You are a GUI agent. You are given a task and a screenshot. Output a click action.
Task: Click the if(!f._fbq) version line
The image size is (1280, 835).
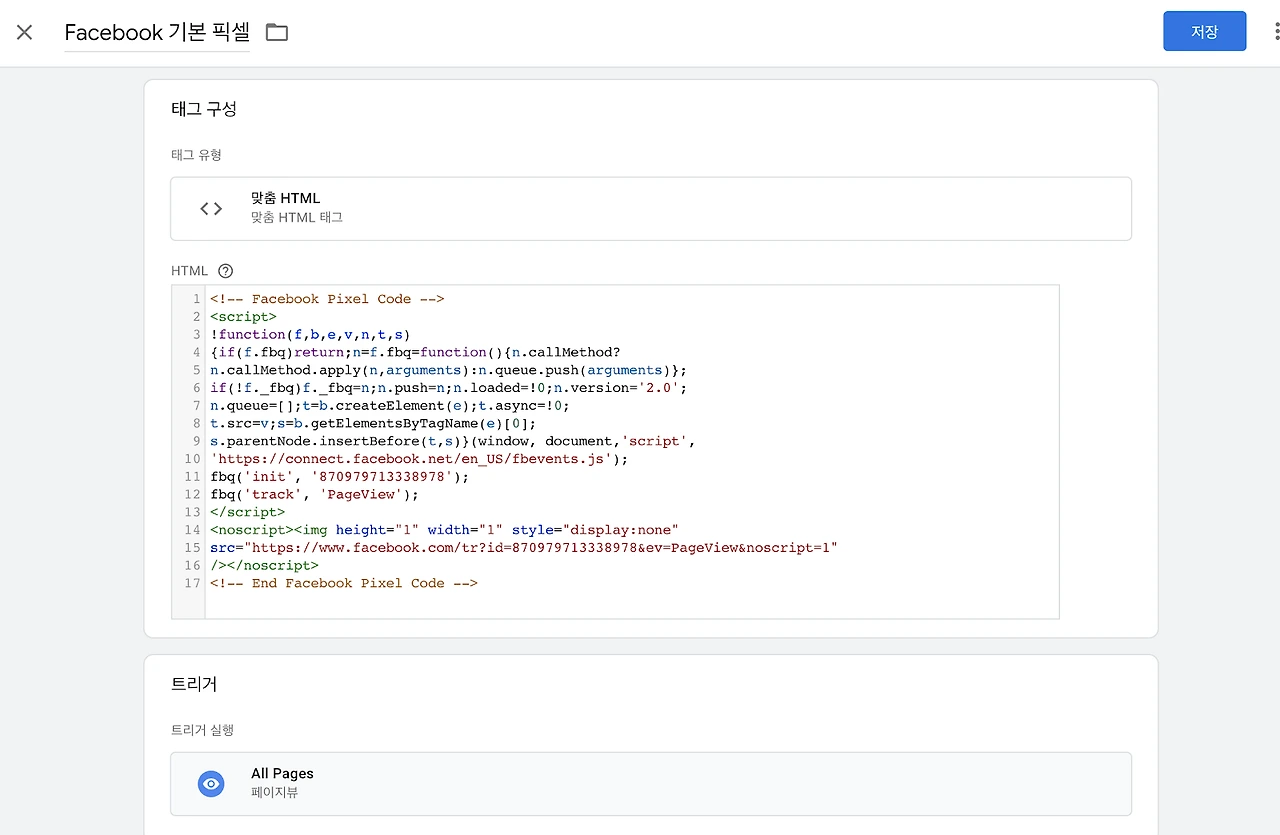click(448, 388)
